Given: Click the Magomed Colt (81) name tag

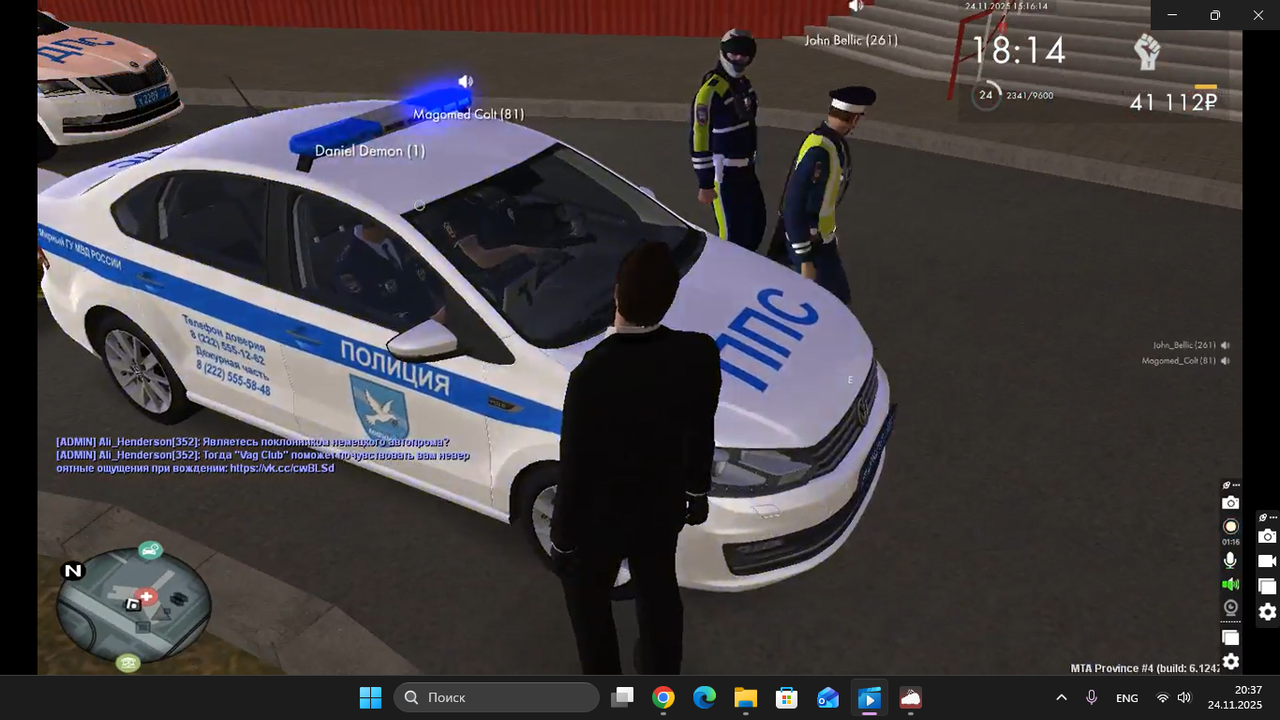Looking at the screenshot, I should [x=468, y=114].
